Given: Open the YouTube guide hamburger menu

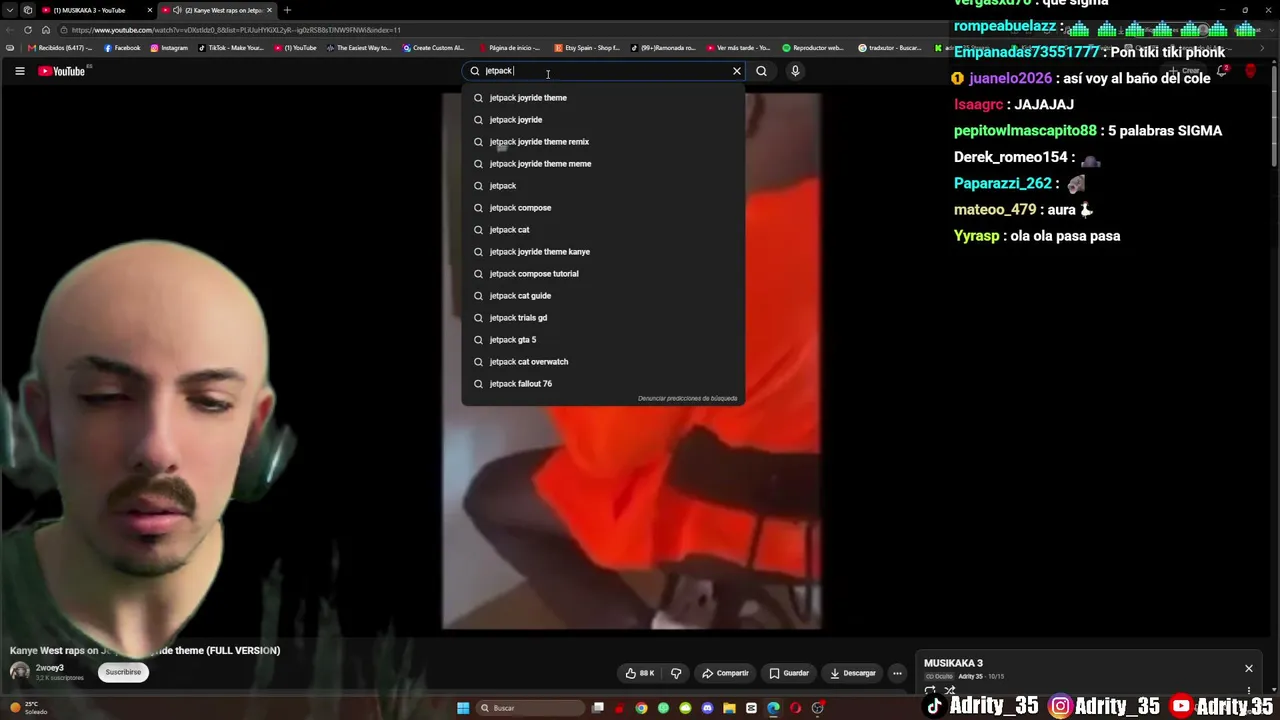Looking at the screenshot, I should [19, 71].
